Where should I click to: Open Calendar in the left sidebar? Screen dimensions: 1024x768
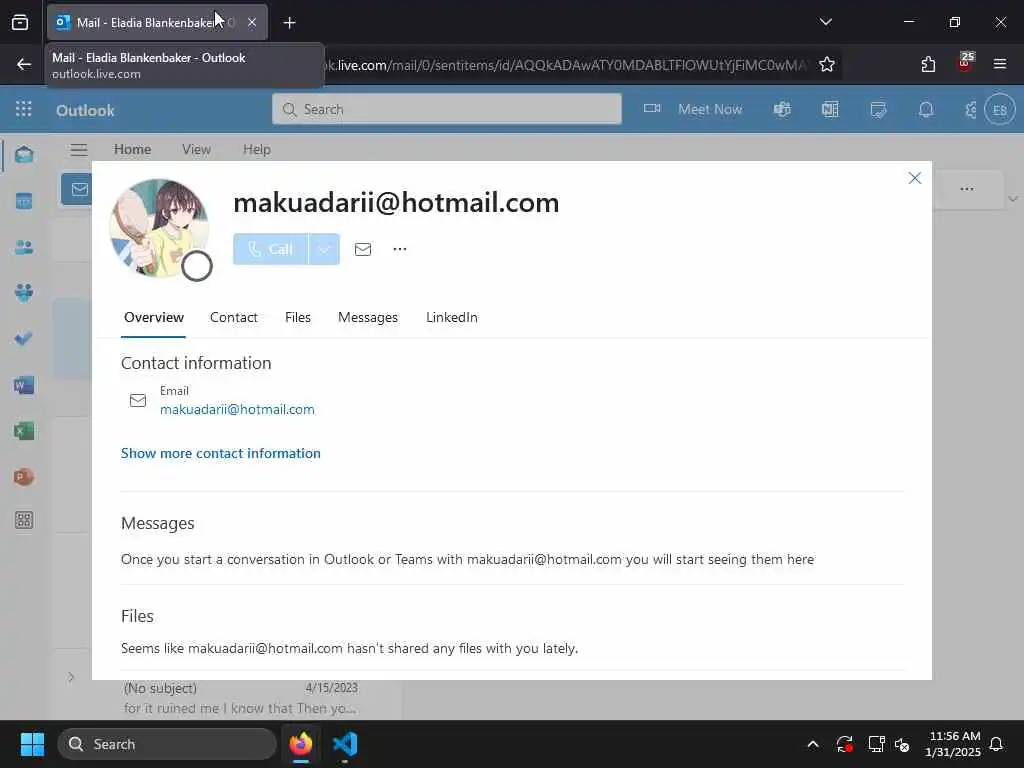click(x=24, y=201)
